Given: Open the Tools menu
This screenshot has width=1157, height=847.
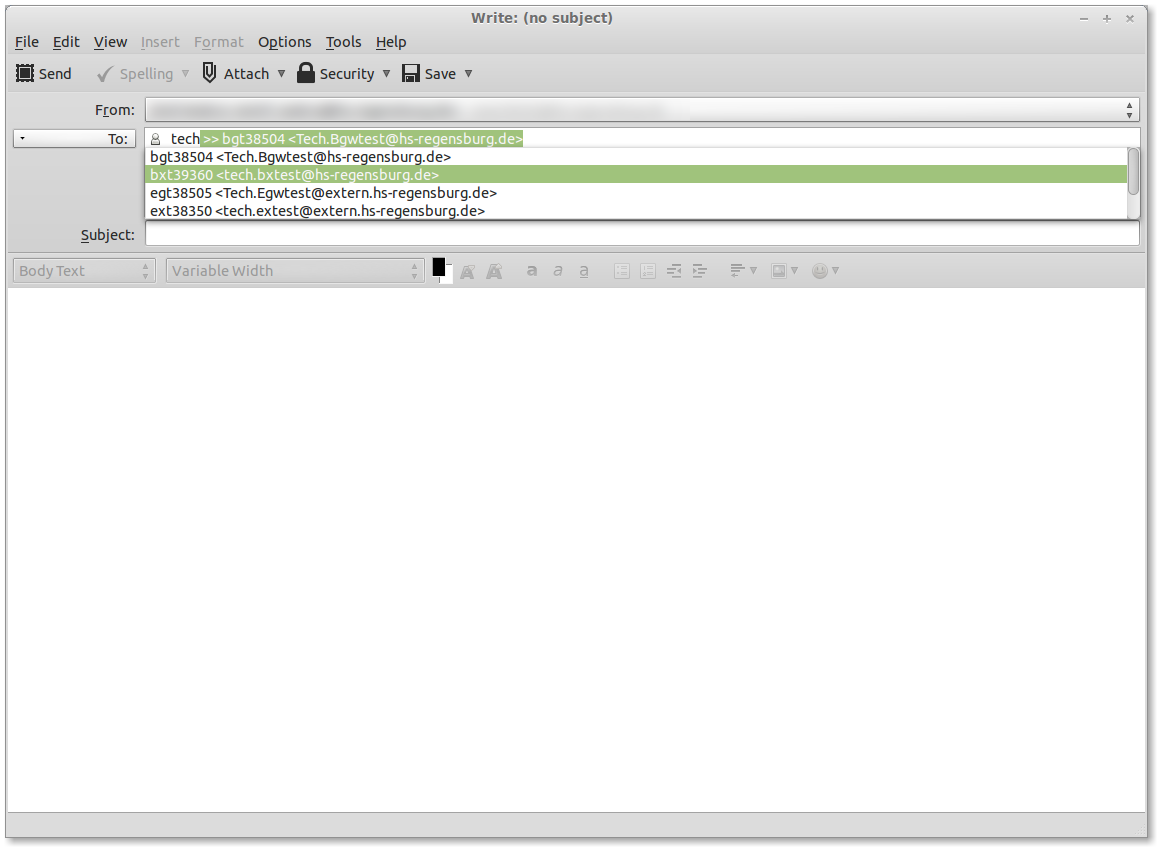Looking at the screenshot, I should [x=343, y=42].
